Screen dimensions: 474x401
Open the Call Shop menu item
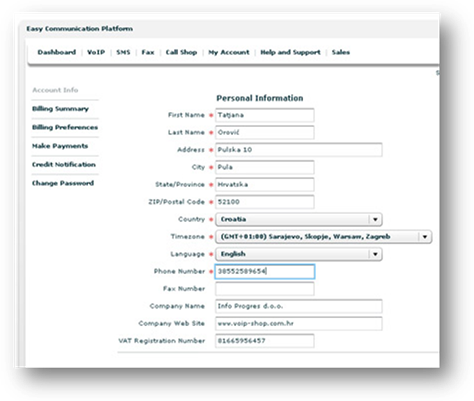(181, 52)
